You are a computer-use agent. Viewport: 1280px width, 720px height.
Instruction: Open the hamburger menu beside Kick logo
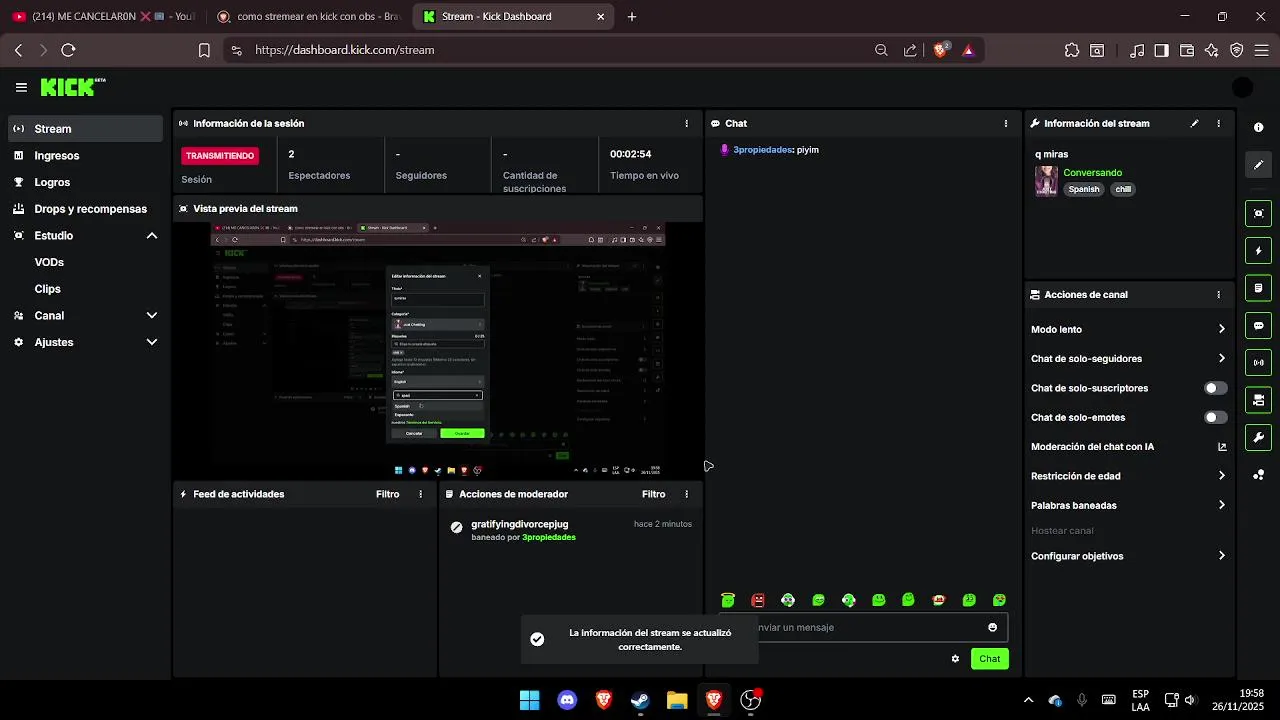pos(21,88)
